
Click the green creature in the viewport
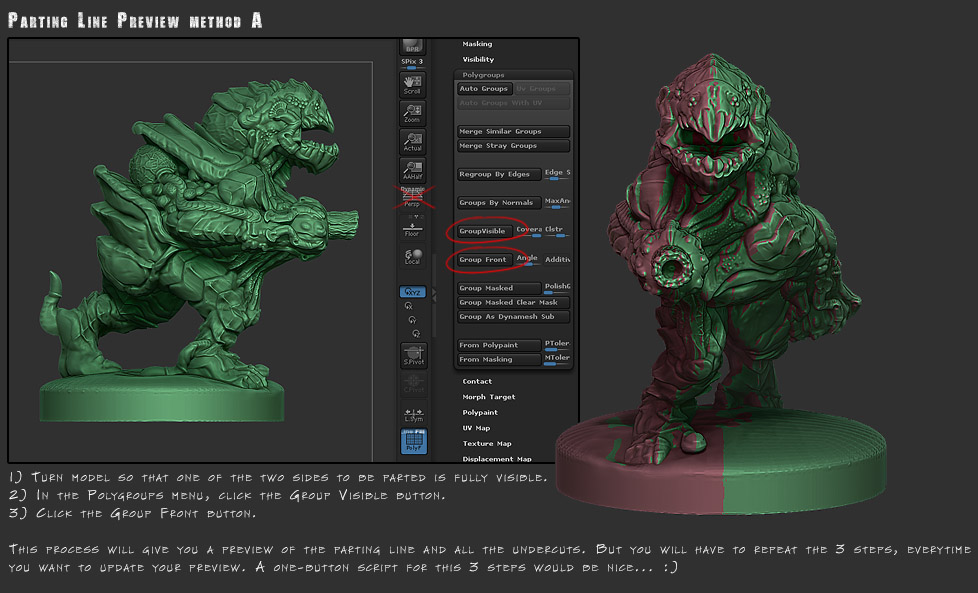tap(200, 249)
